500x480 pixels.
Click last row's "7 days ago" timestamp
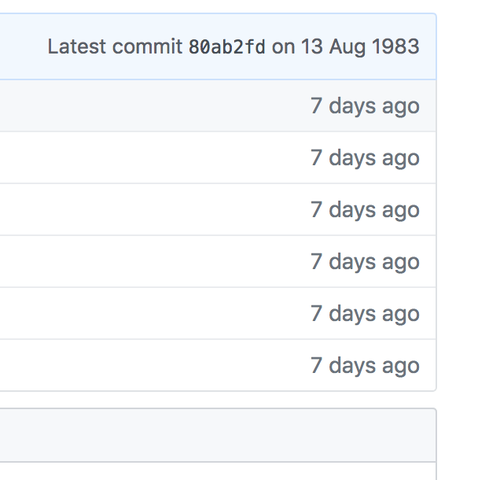click(365, 366)
